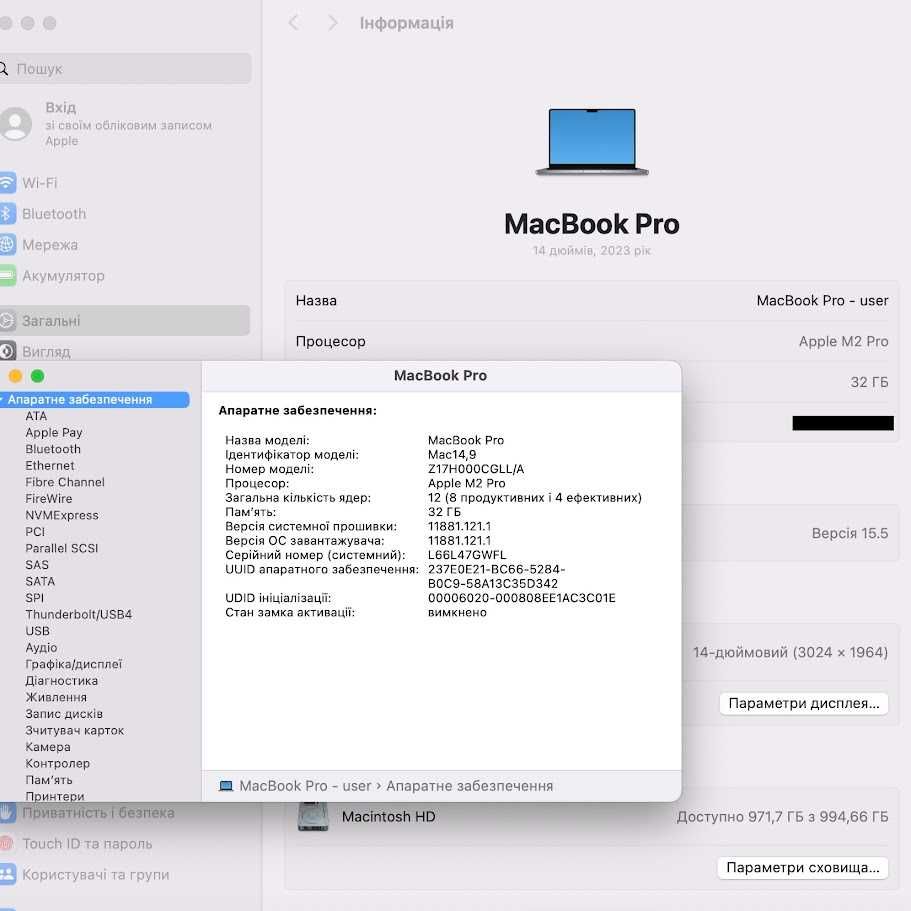Select Thunderbolt/USB4 tree item

click(78, 614)
